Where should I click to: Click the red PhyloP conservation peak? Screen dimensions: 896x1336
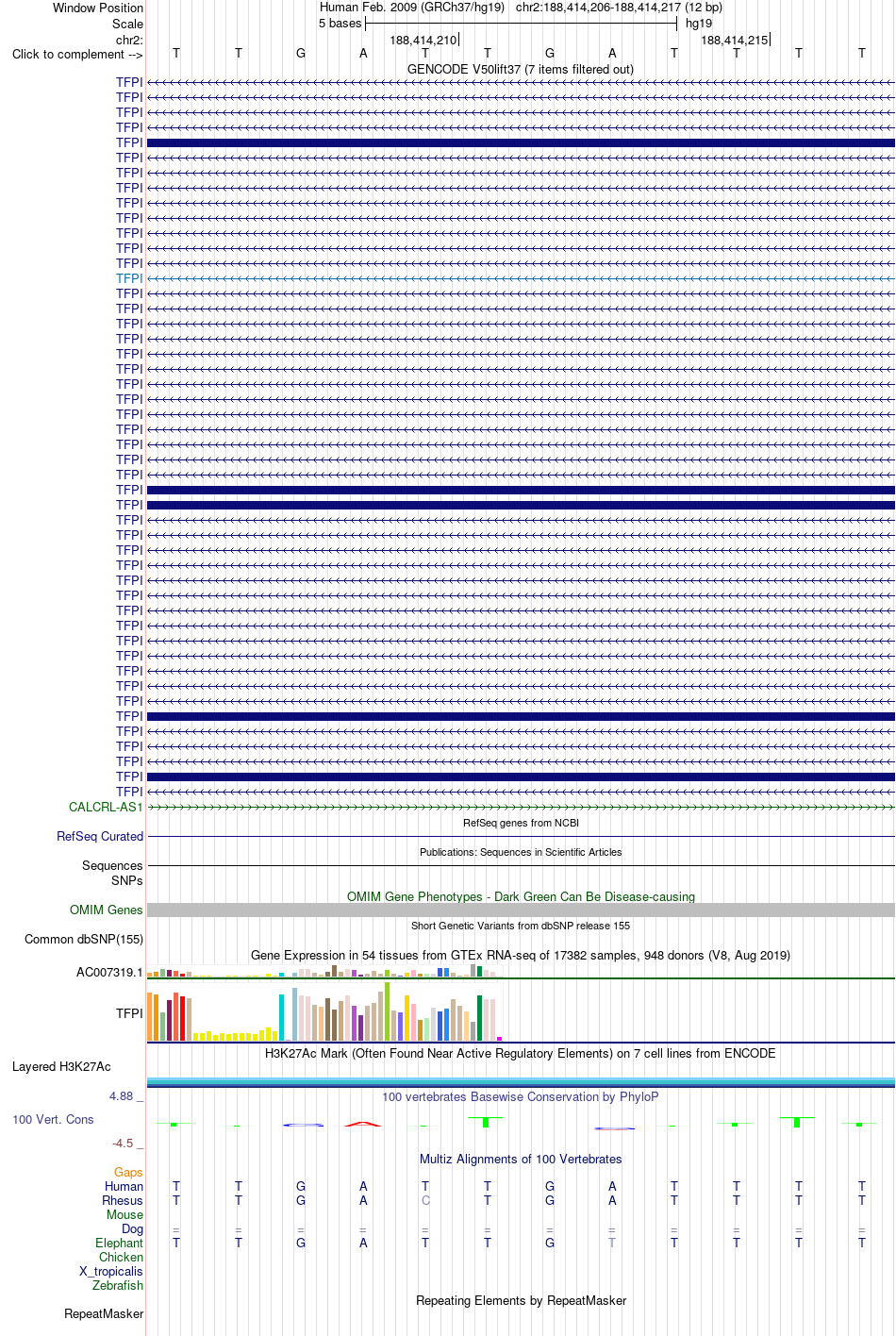coord(363,1124)
